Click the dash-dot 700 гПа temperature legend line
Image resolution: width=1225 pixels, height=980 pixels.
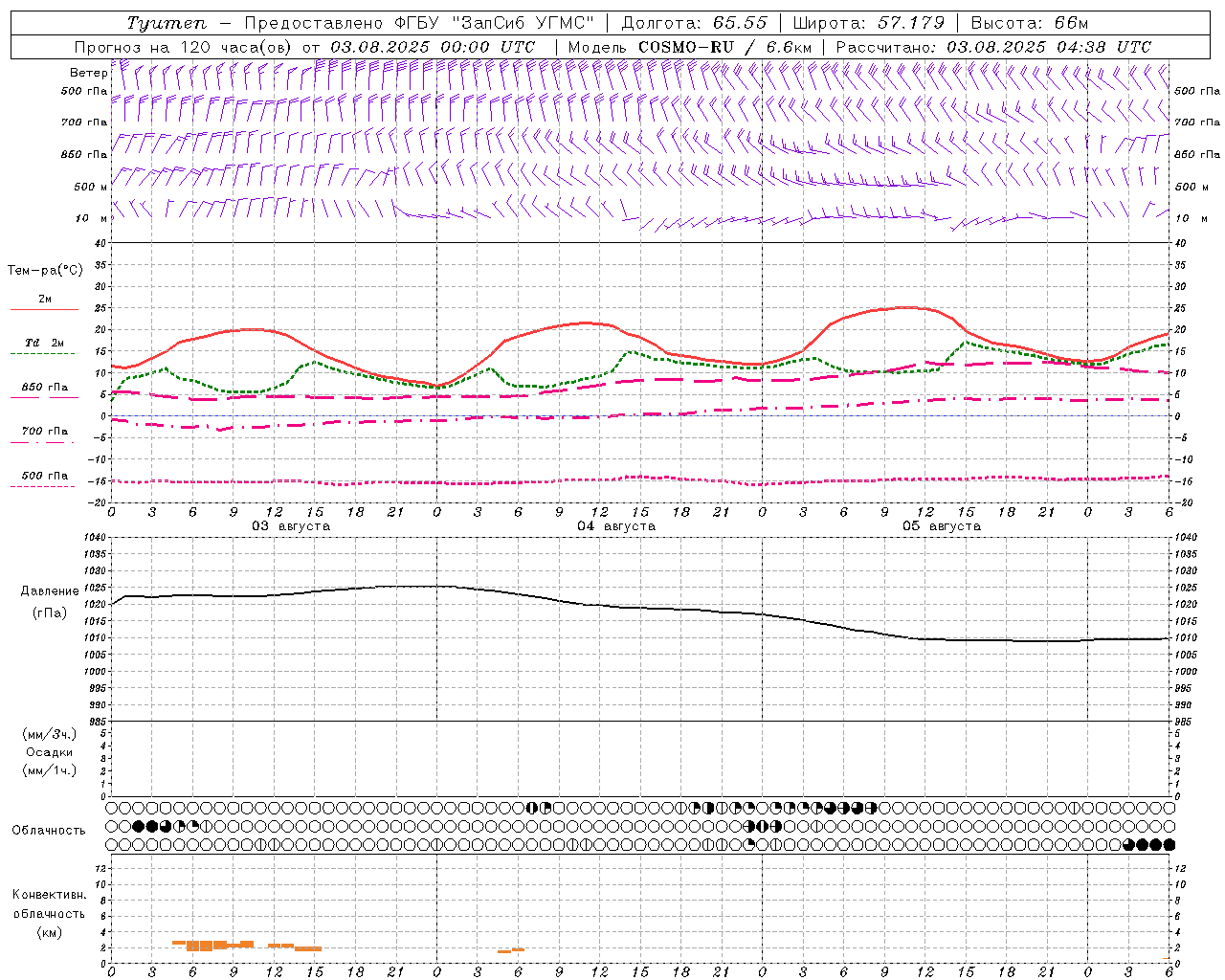click(43, 443)
